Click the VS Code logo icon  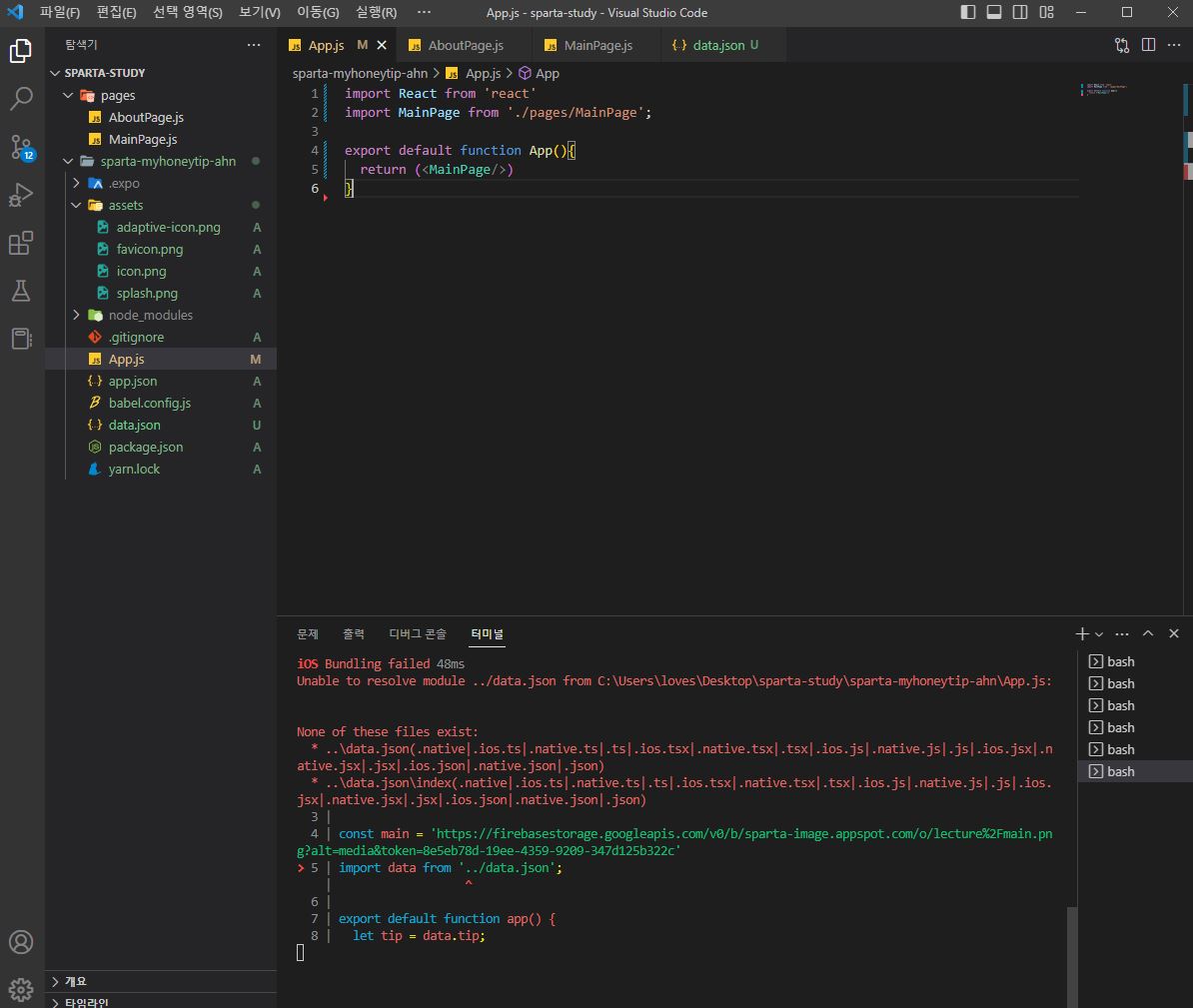[x=14, y=12]
